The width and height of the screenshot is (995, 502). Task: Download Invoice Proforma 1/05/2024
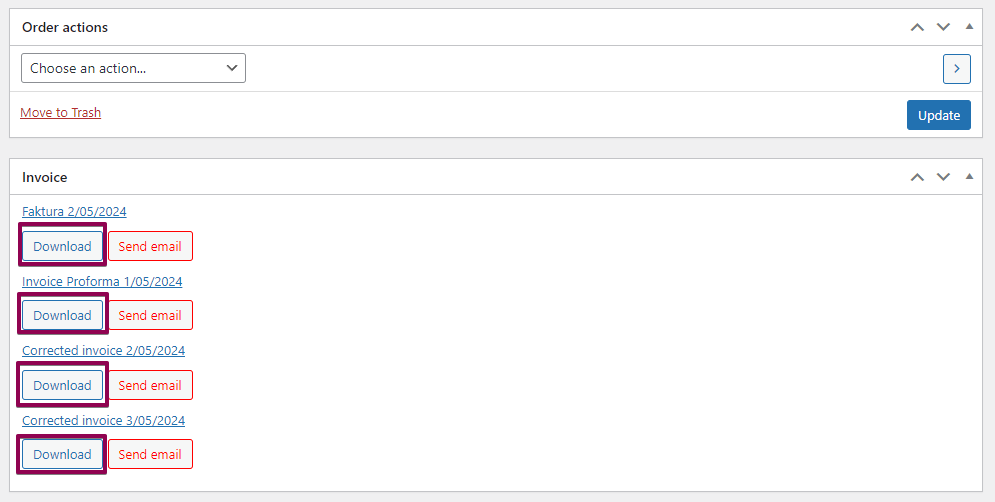click(x=62, y=315)
